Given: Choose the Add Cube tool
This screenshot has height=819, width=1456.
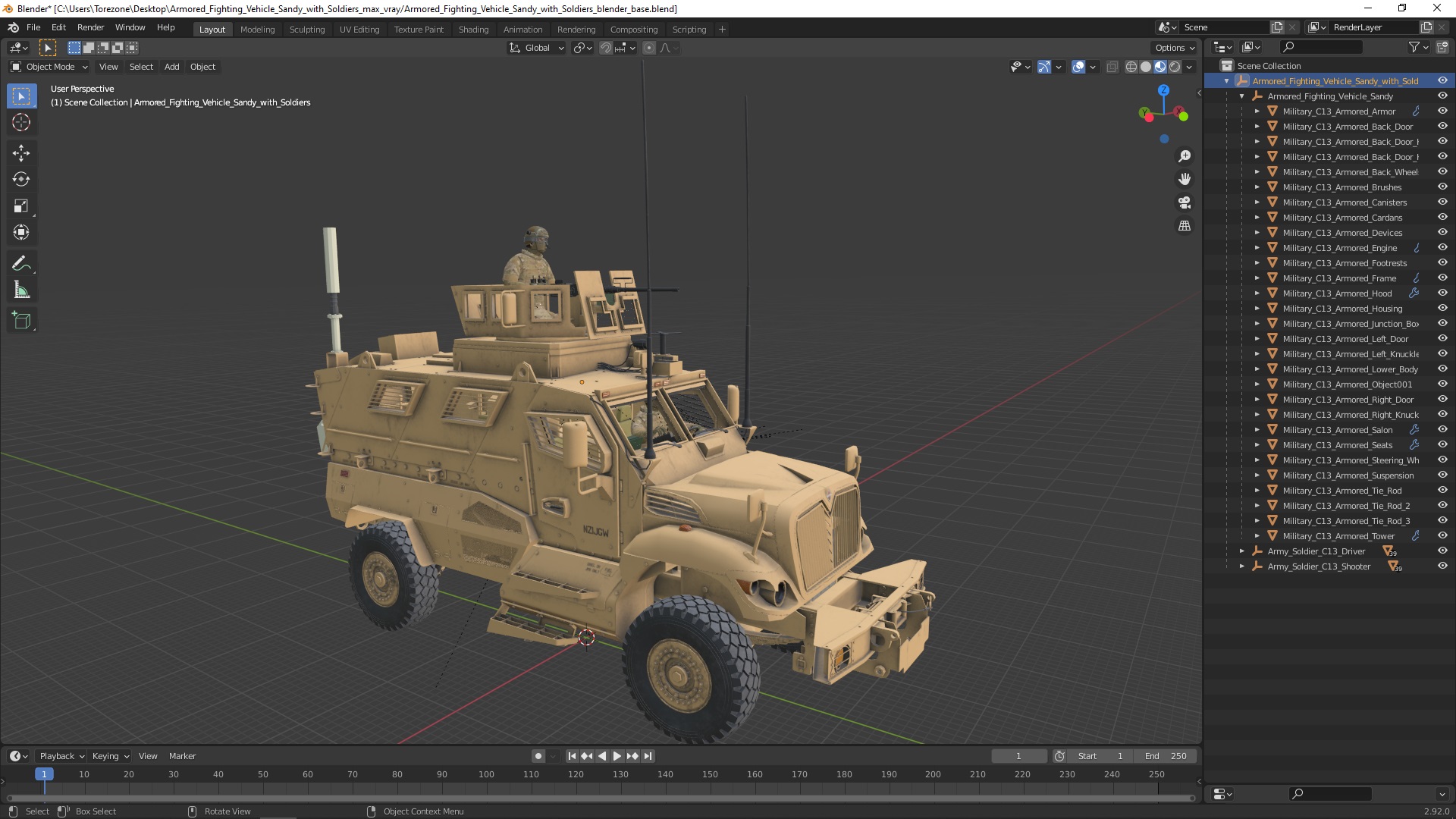Looking at the screenshot, I should (x=21, y=321).
